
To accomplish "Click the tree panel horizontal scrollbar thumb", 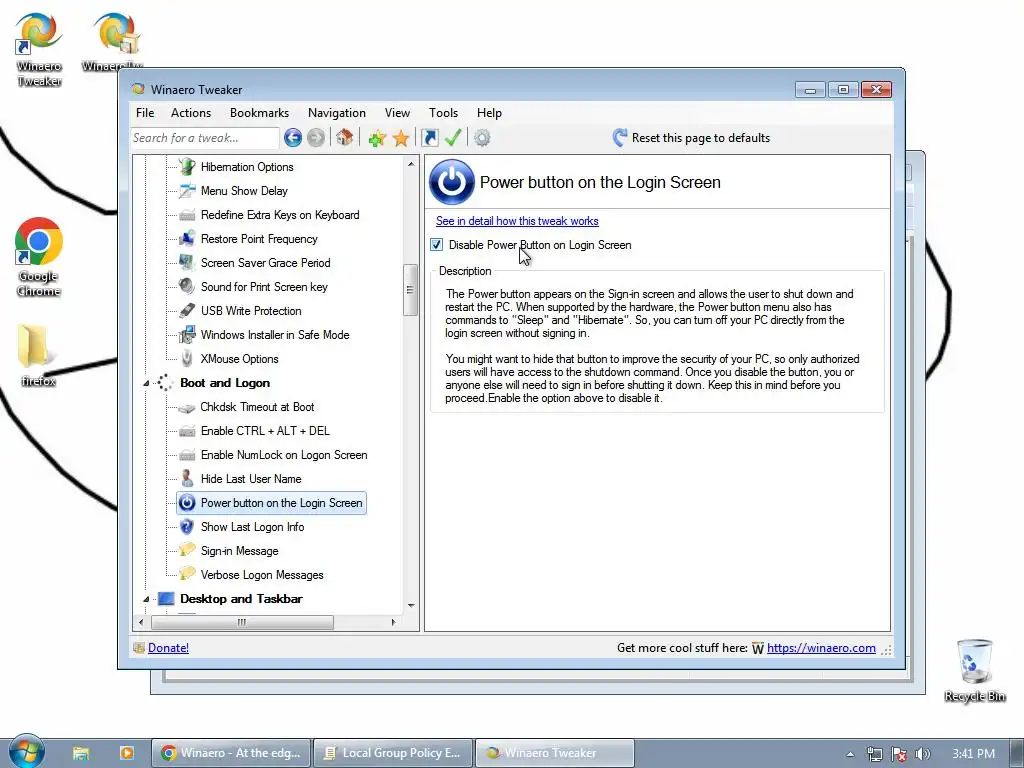I will point(242,622).
